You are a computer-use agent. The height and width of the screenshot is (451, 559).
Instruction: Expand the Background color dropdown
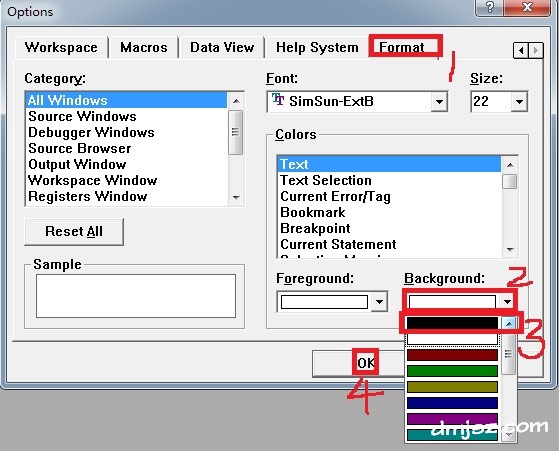[x=507, y=302]
